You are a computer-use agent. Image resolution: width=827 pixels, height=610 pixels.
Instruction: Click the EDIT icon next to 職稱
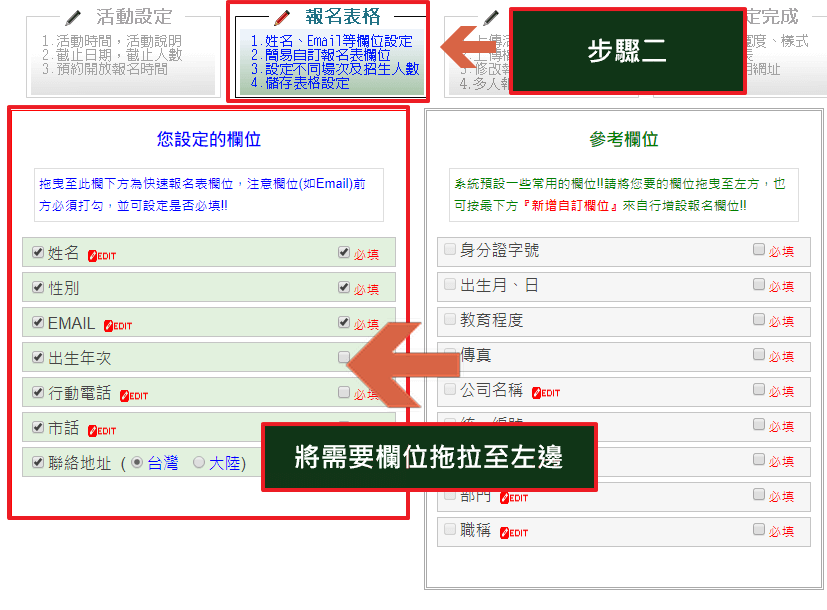point(514,532)
